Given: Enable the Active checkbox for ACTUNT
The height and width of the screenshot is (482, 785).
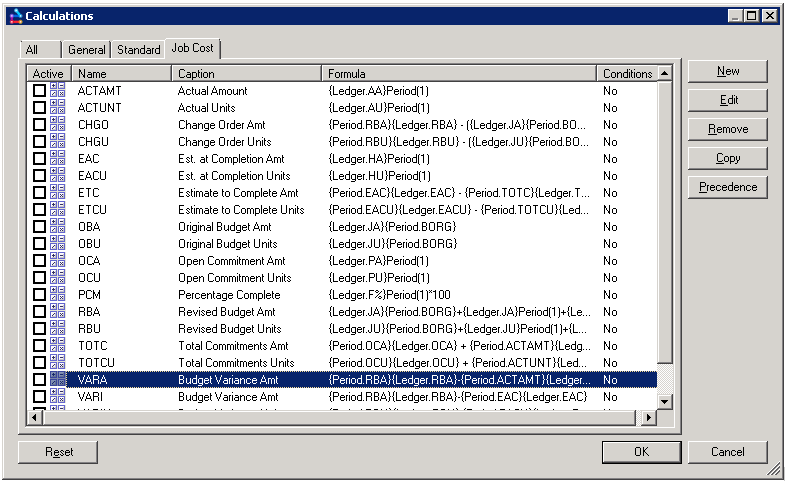Looking at the screenshot, I should click(x=40, y=108).
